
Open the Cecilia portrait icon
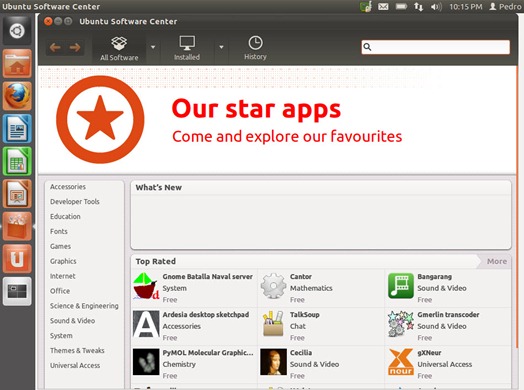coord(273,362)
